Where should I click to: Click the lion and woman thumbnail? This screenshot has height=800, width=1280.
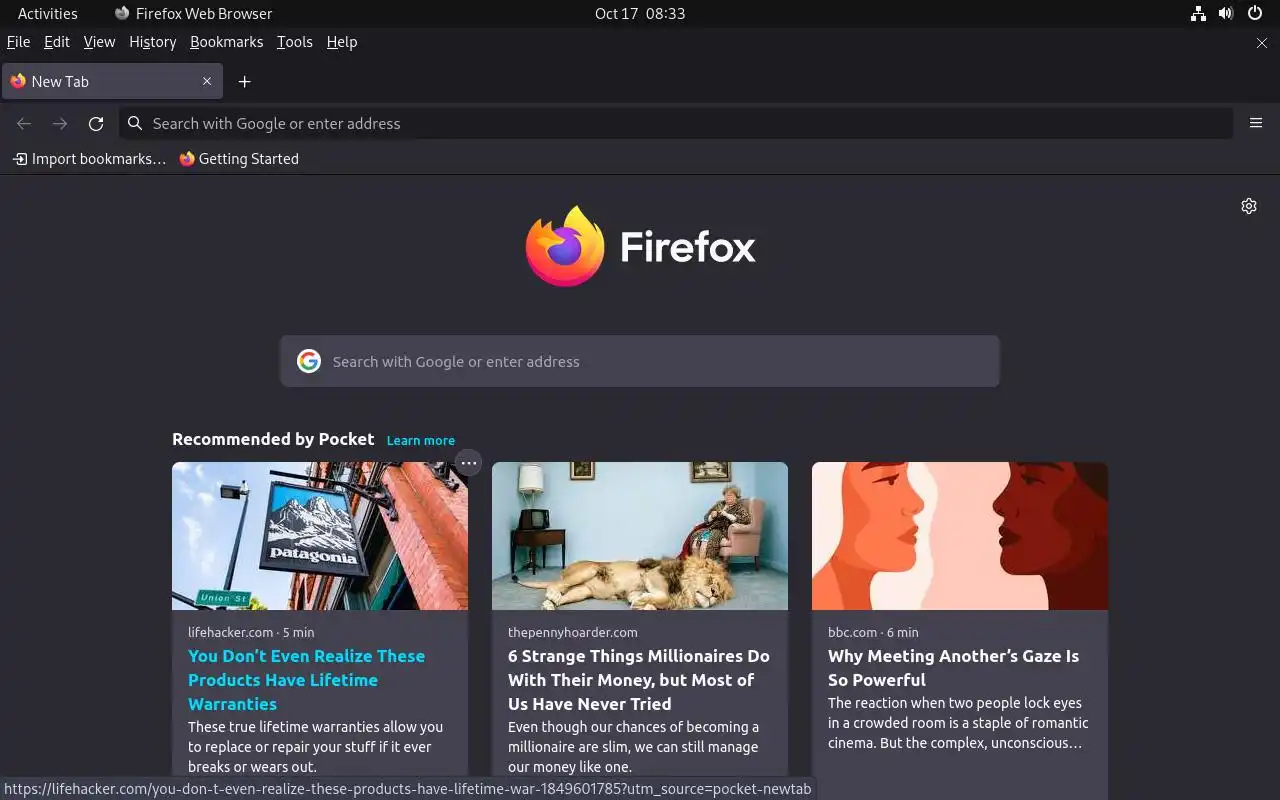point(640,536)
